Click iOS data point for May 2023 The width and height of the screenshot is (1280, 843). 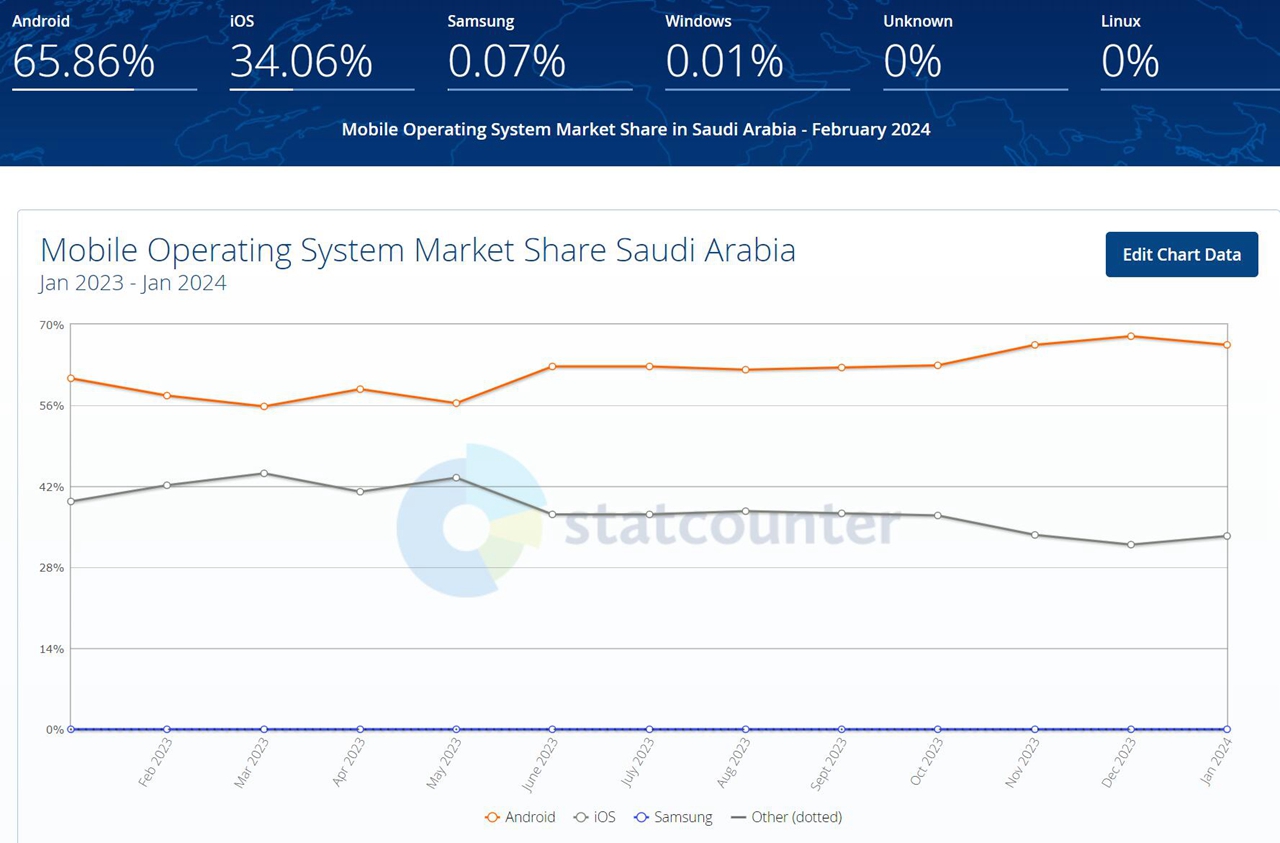(x=456, y=477)
